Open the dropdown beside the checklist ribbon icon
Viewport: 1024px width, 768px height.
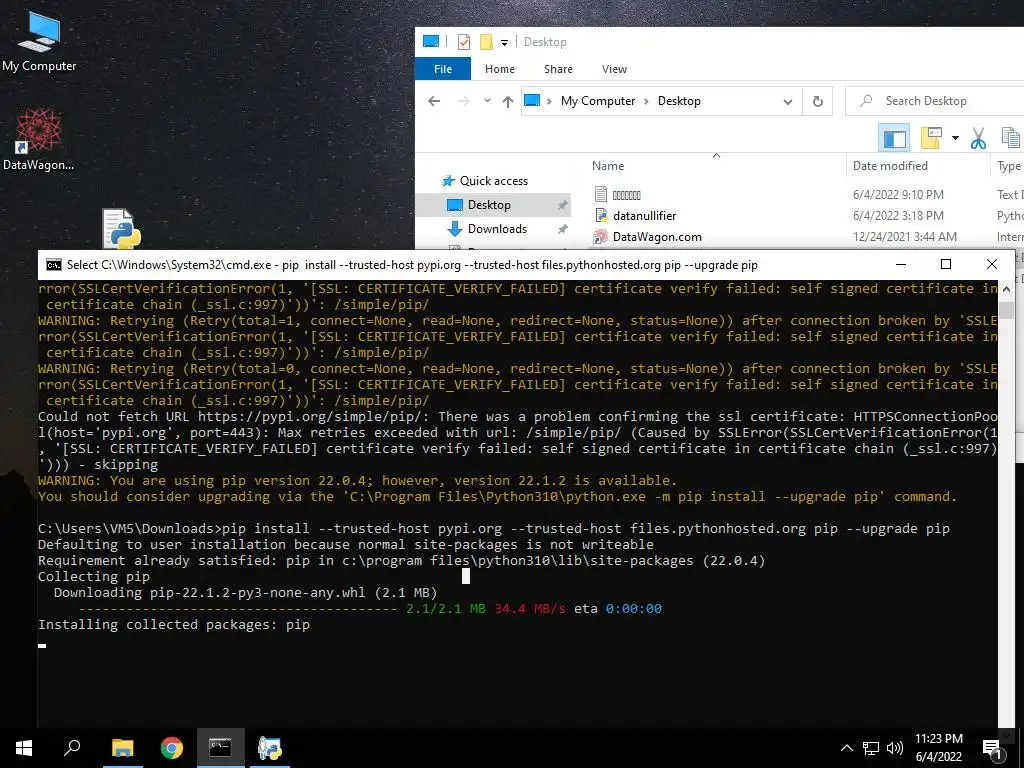tap(955, 138)
